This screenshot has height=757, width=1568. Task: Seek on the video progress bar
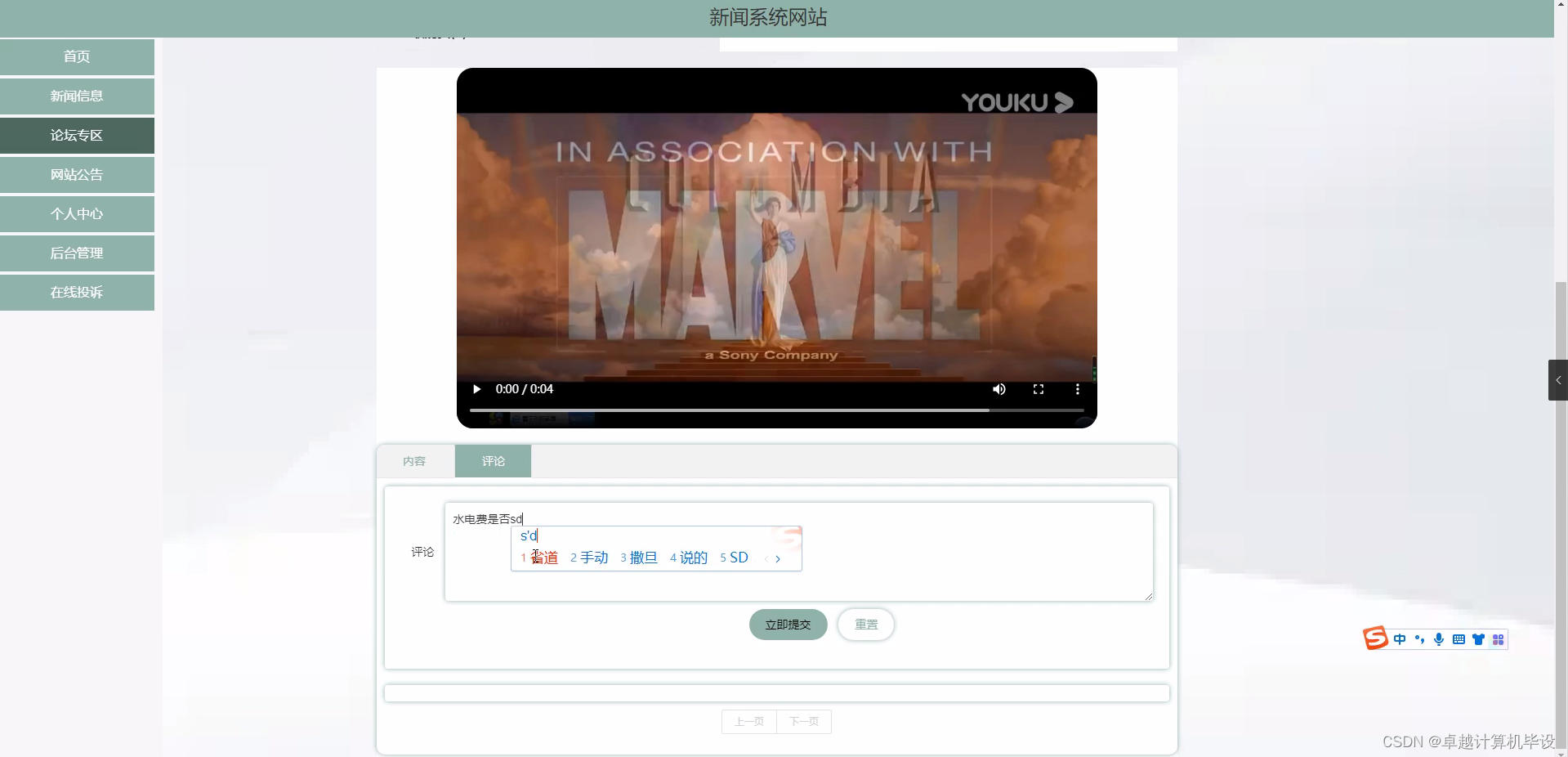(x=776, y=410)
